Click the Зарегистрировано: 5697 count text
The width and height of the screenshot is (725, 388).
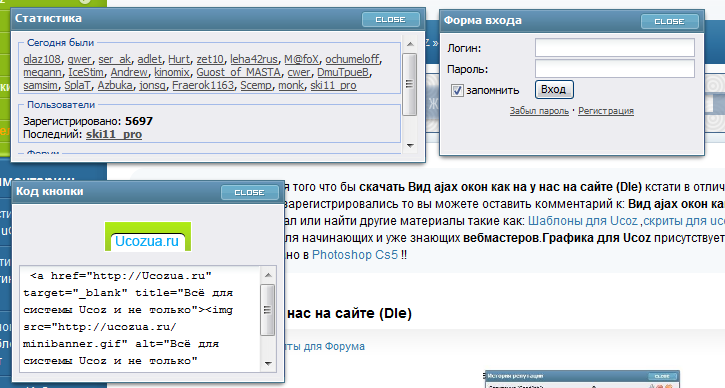tap(88, 121)
